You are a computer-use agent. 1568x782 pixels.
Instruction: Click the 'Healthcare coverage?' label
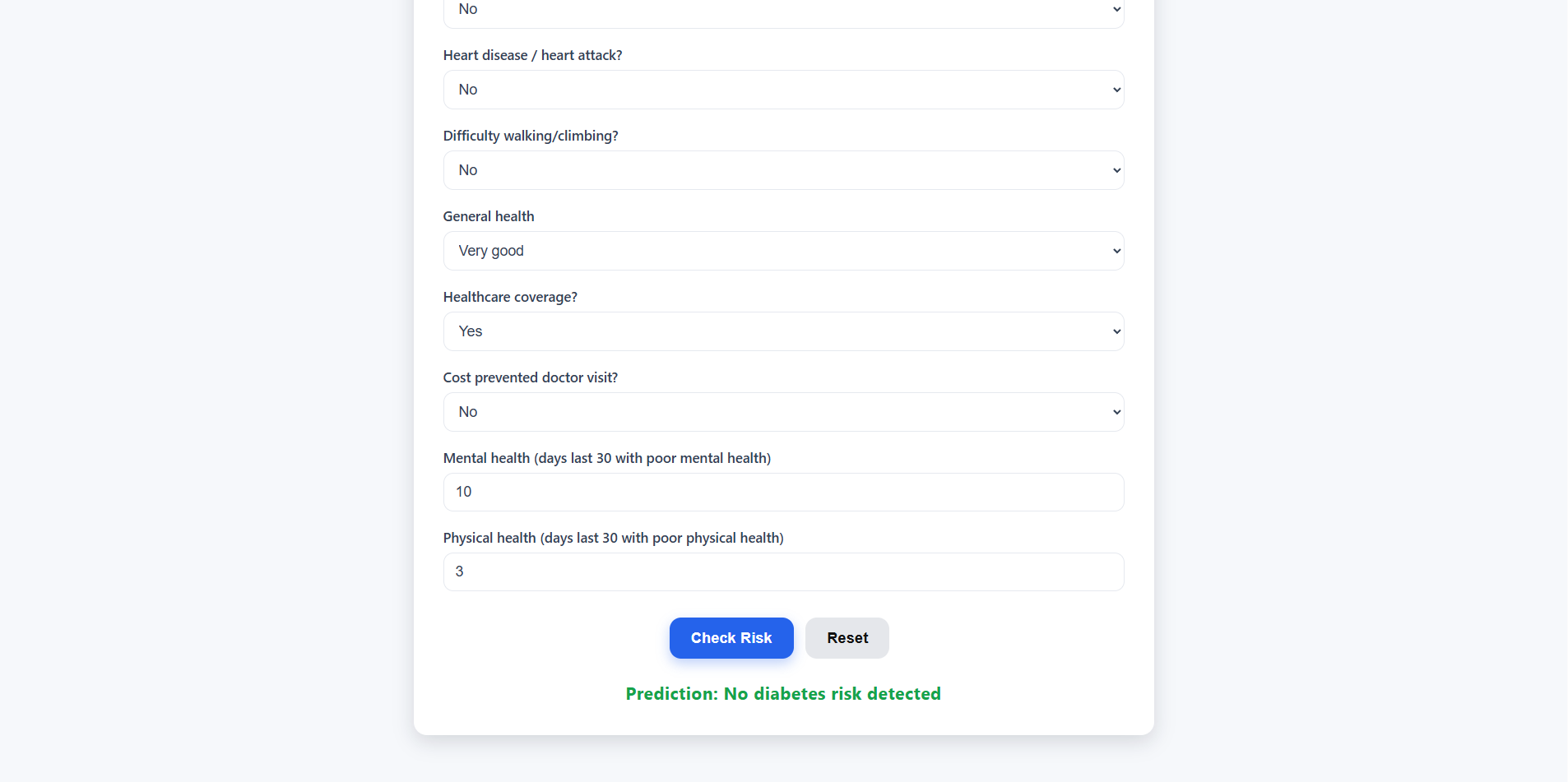[510, 297]
